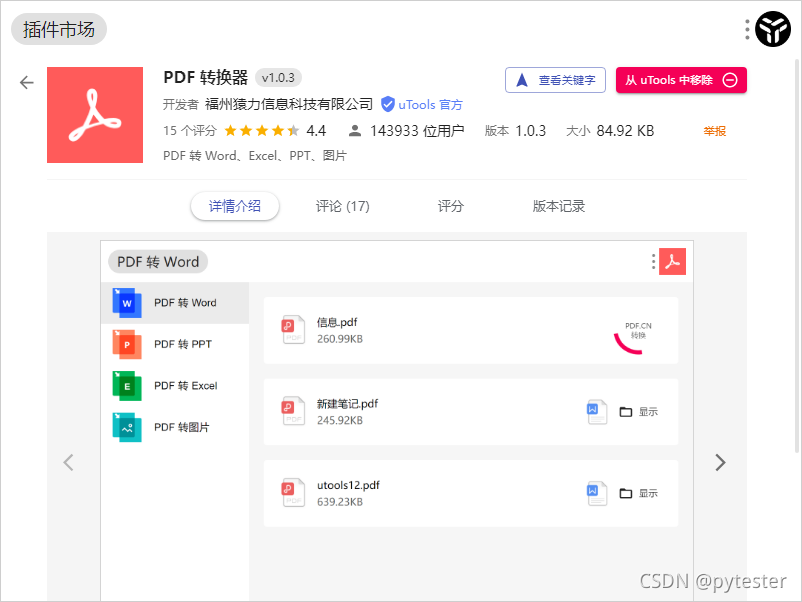The image size is (802, 602).
Task: Click the 143933 位用户 text
Action: point(417,131)
